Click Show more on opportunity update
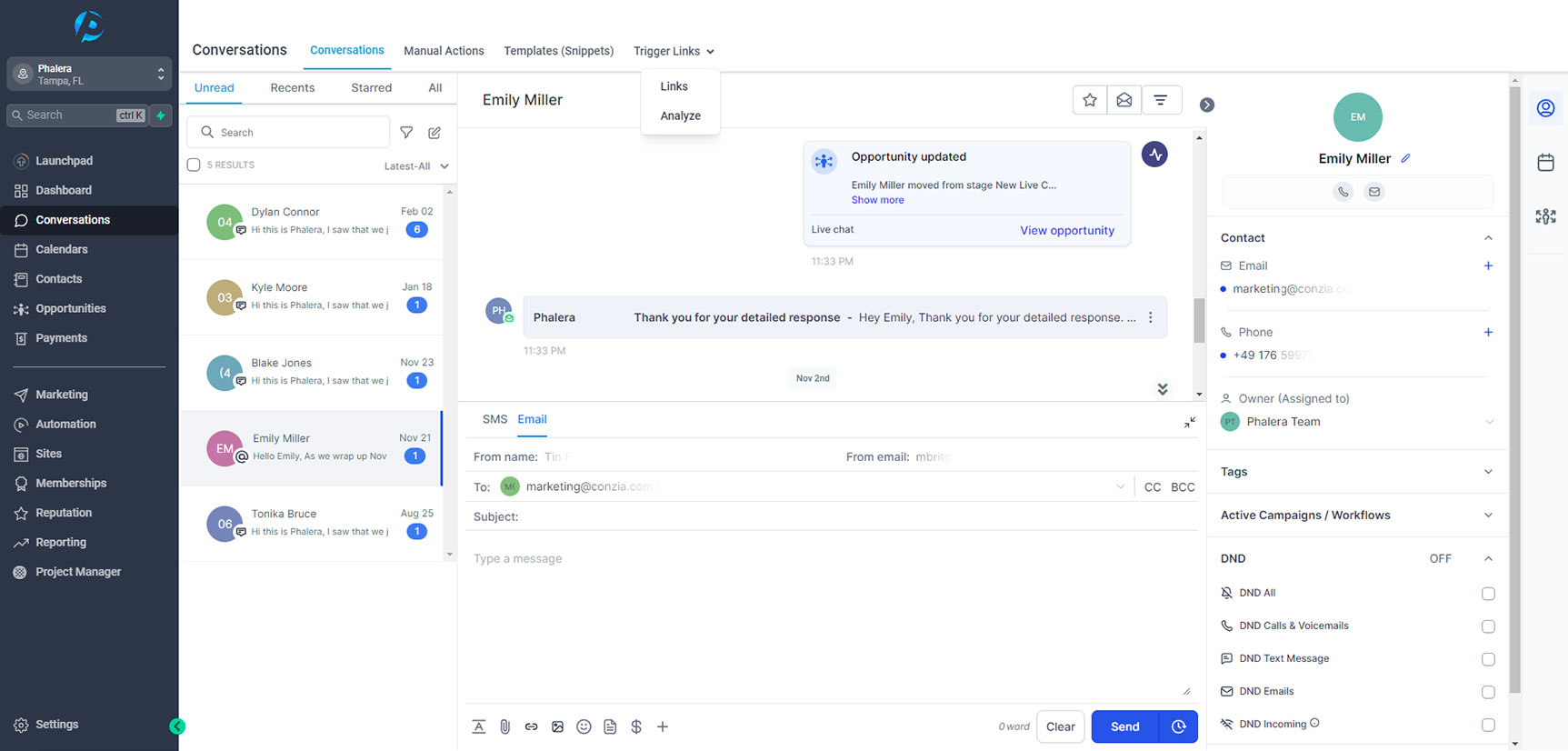The image size is (1568, 751). click(x=878, y=200)
